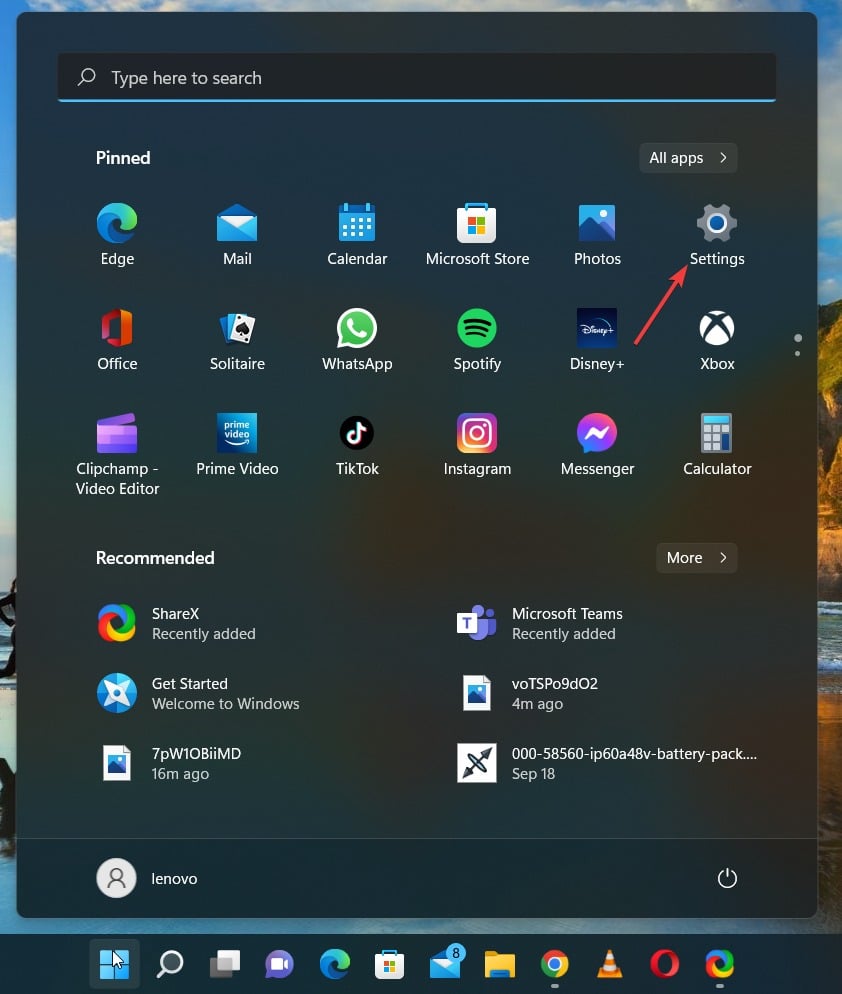842x994 pixels.
Task: Expand the full apps list via All apps
Action: tap(687, 157)
